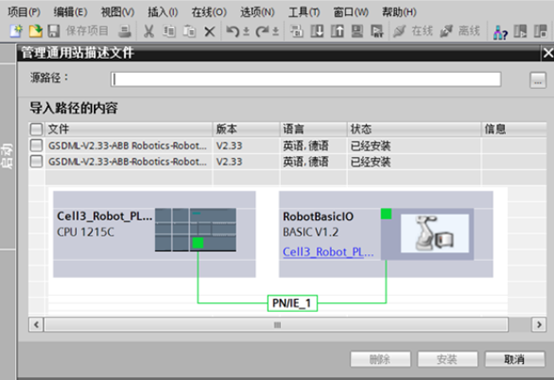Click the Paste toolbar icon
Viewport: 554px width, 380px height.
point(190,31)
